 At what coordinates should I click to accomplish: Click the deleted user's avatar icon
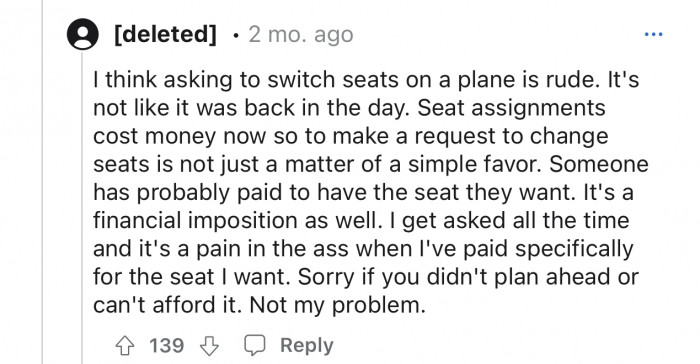pyautogui.click(x=83, y=34)
